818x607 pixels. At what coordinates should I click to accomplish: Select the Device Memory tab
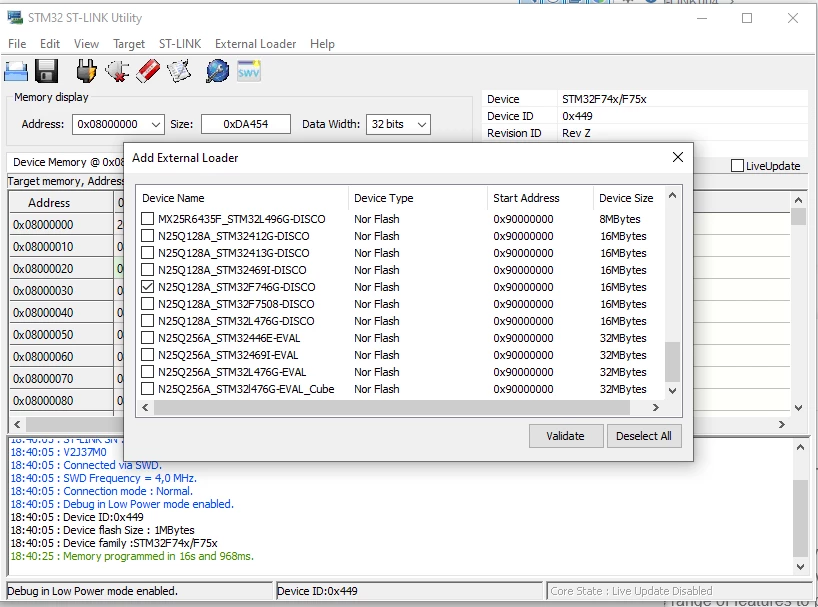(66, 162)
